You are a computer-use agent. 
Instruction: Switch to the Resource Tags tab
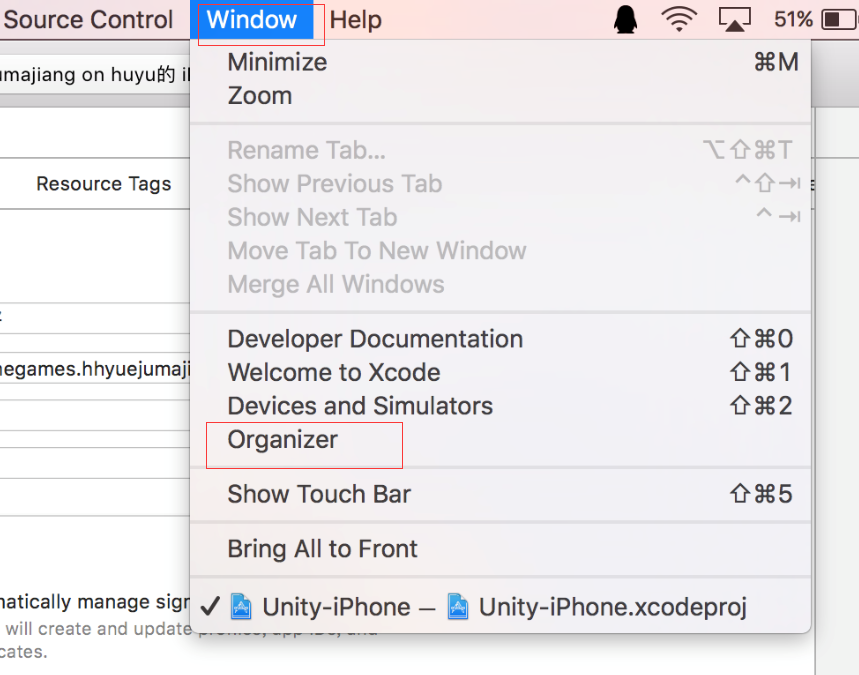104,184
